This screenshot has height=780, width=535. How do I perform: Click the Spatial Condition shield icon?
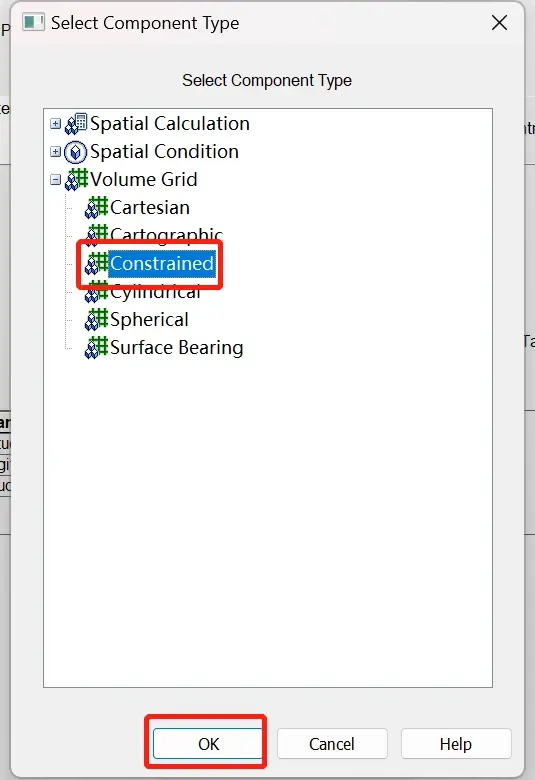[x=76, y=152]
